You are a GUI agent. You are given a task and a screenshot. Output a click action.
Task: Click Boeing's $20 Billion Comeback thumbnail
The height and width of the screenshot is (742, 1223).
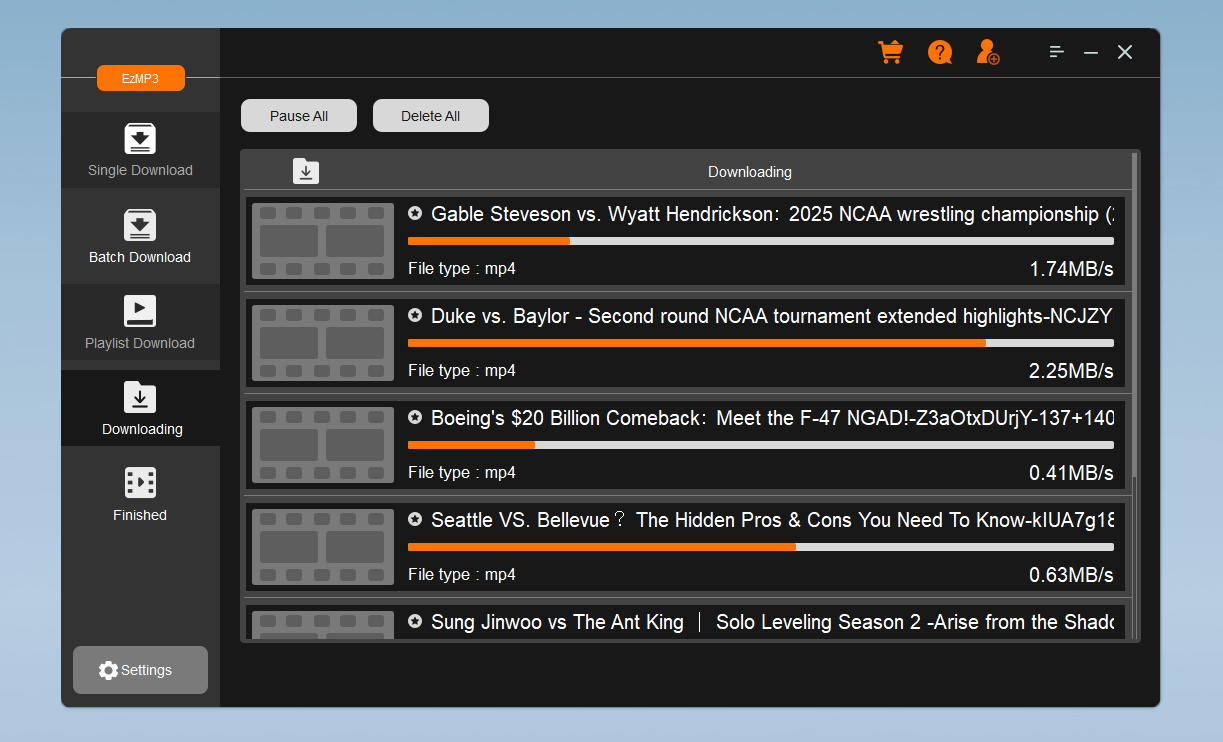tap(323, 445)
